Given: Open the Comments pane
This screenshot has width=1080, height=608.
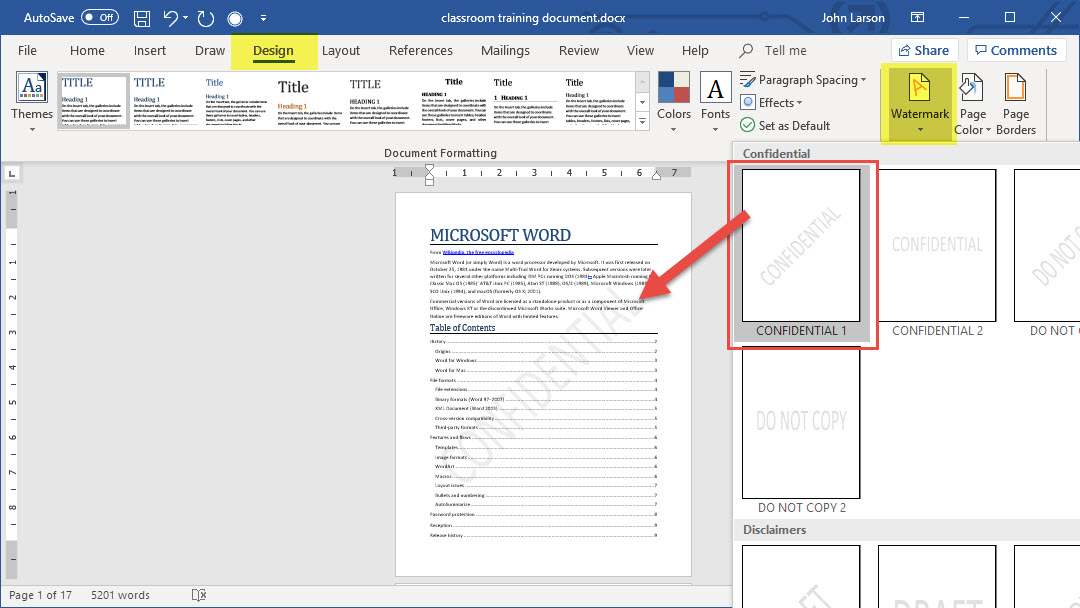Looking at the screenshot, I should [1014, 50].
